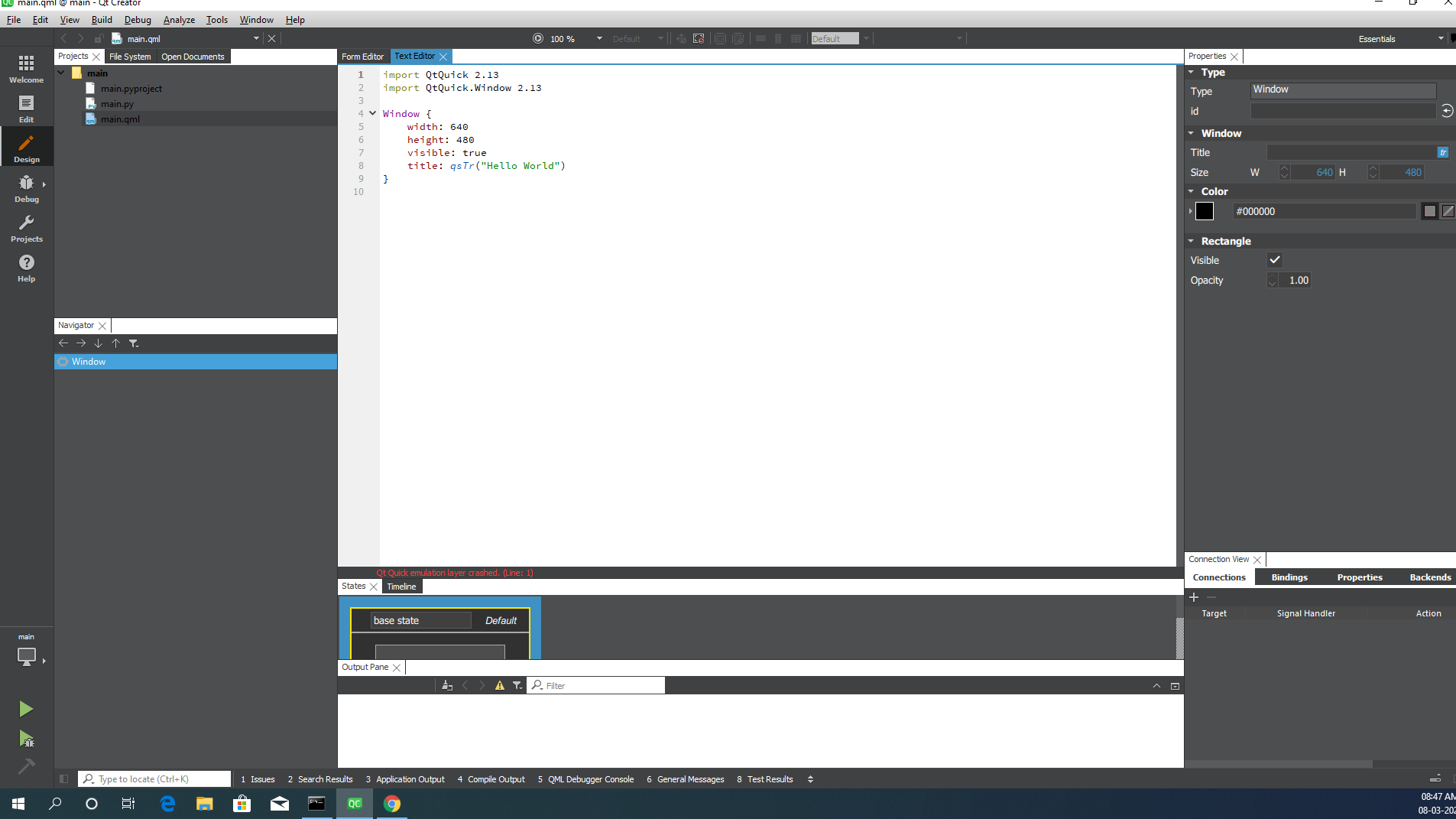1456x819 pixels.
Task: Open the Application Output pane
Action: coord(405,779)
